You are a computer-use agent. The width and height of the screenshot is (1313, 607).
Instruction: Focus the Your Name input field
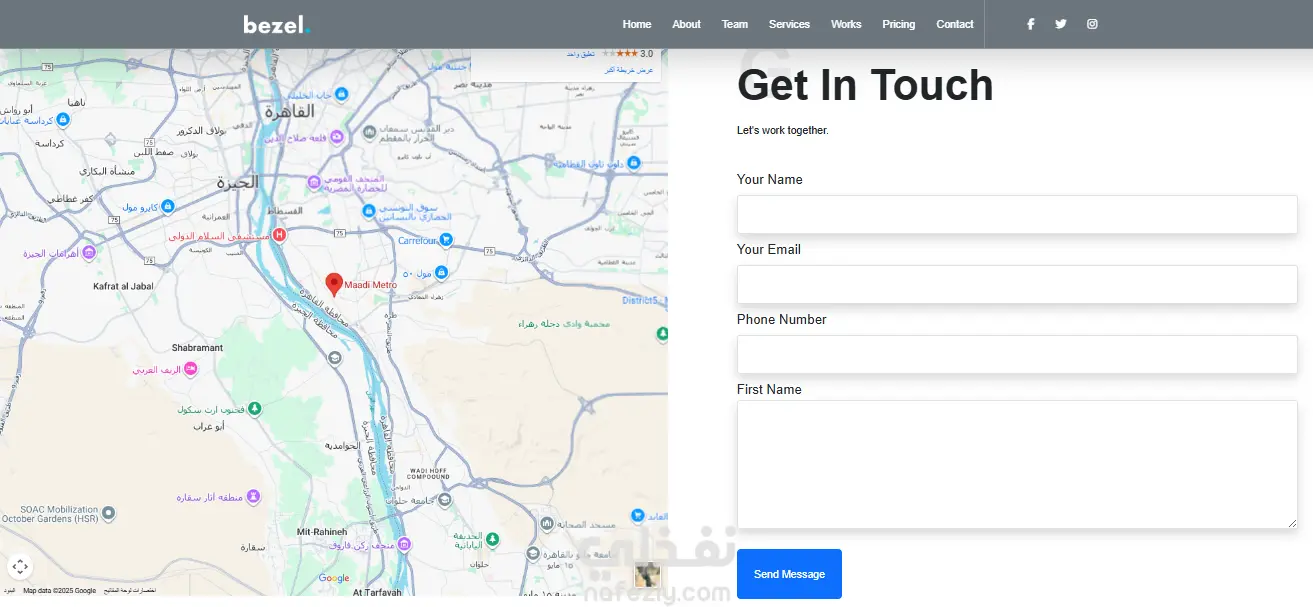(x=1017, y=215)
